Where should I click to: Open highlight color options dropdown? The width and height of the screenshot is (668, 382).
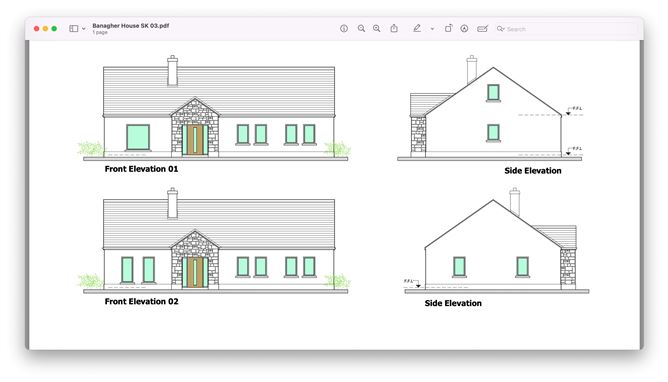coord(432,29)
